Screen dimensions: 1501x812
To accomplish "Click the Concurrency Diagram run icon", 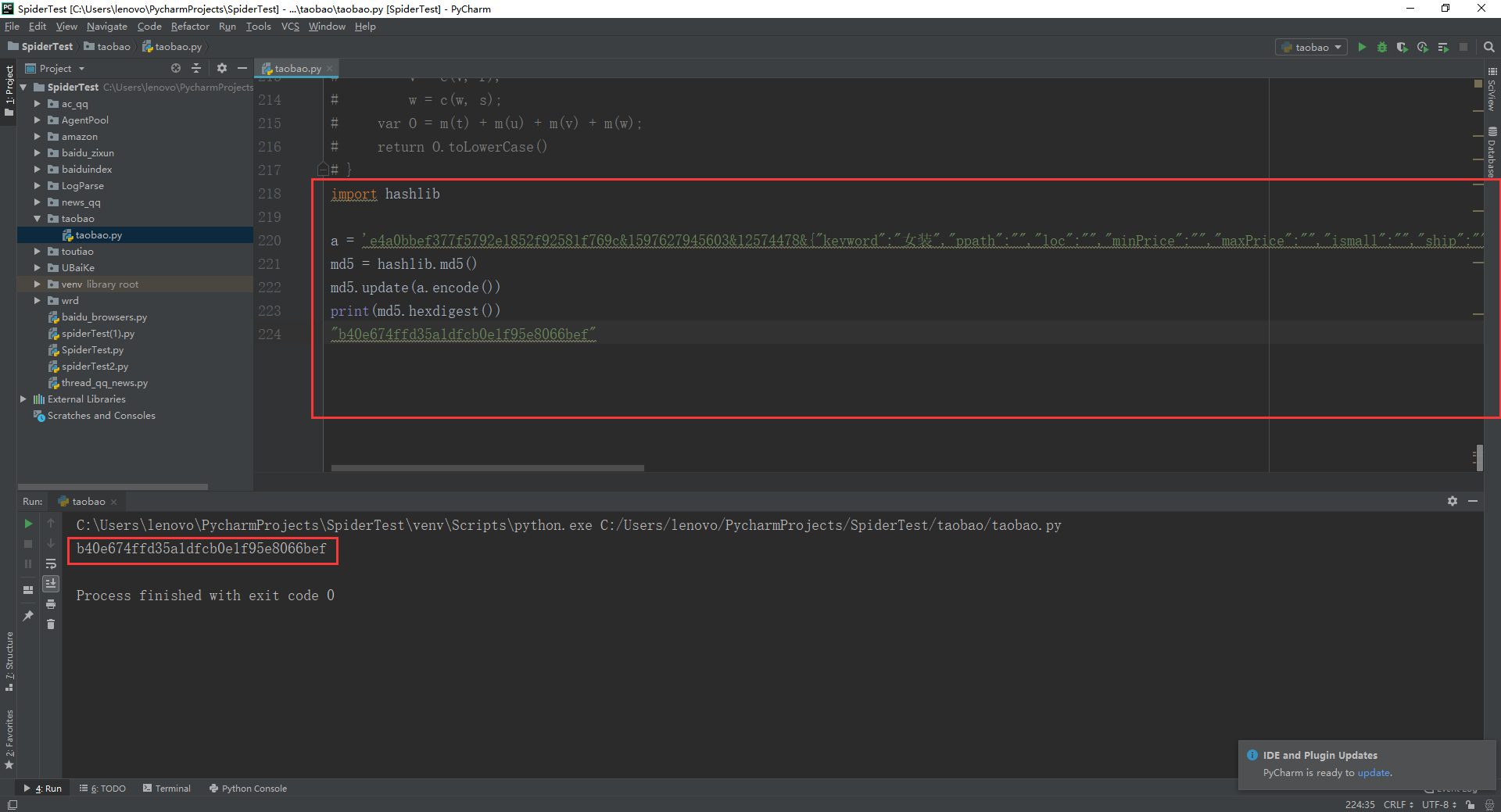I will click(x=1443, y=47).
